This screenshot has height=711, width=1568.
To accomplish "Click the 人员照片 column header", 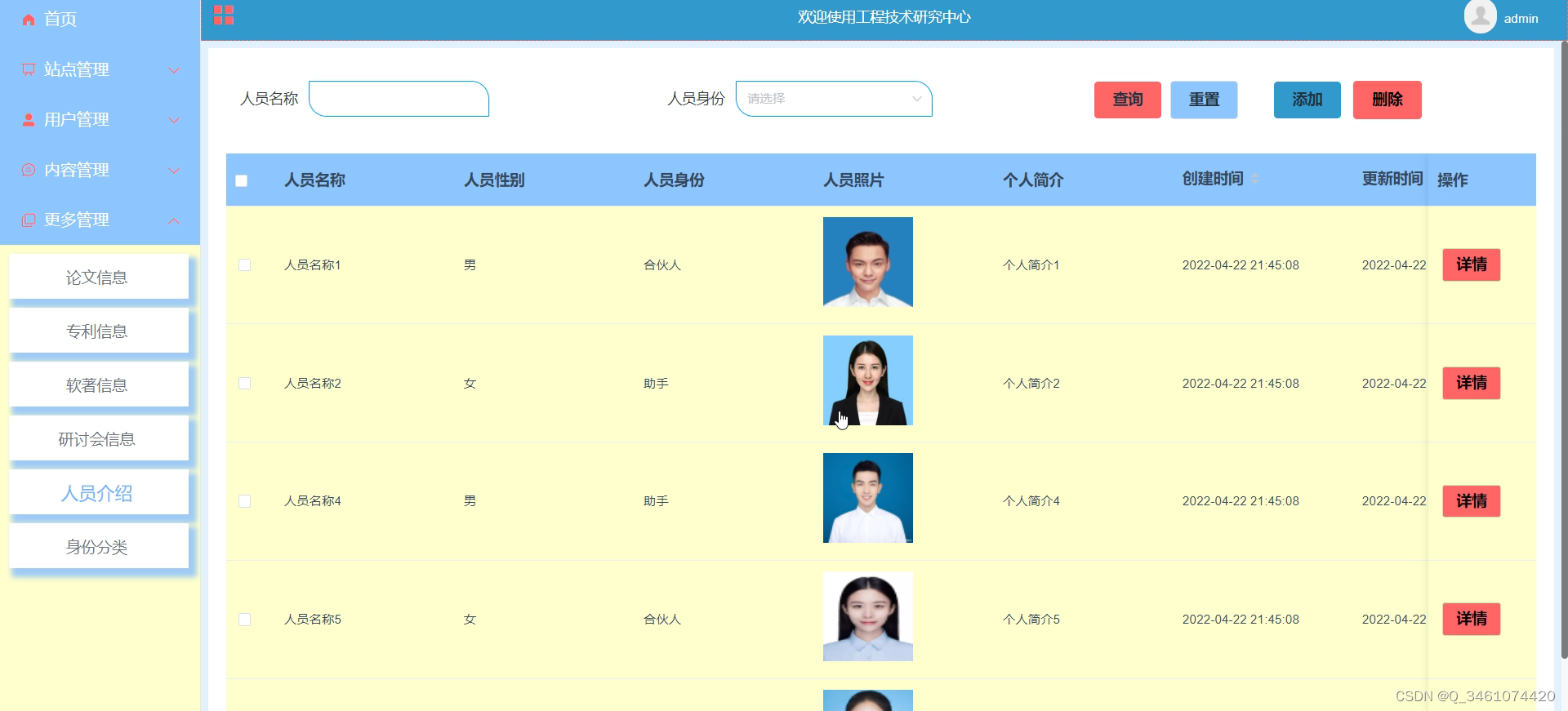I will coord(854,180).
